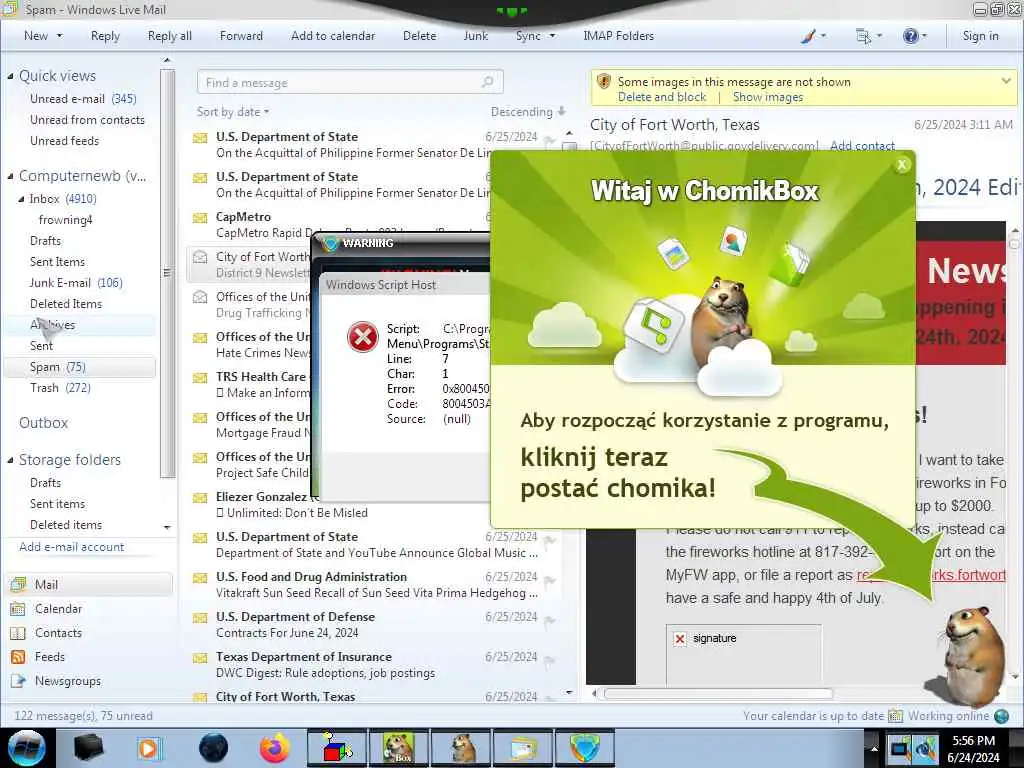Select Unread from contacts
Viewport: 1024px width, 768px height.
tap(87, 120)
